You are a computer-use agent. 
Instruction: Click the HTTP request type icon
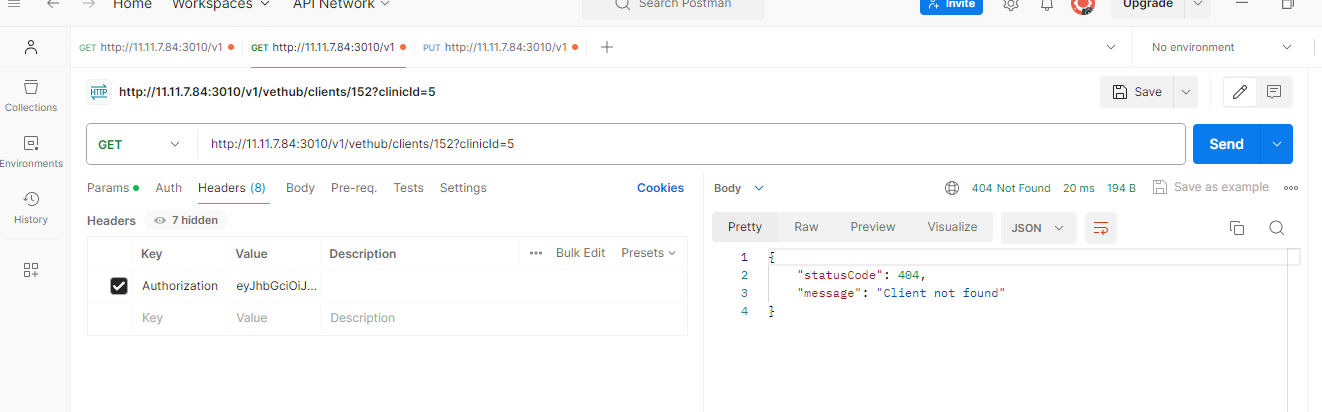coord(98,92)
